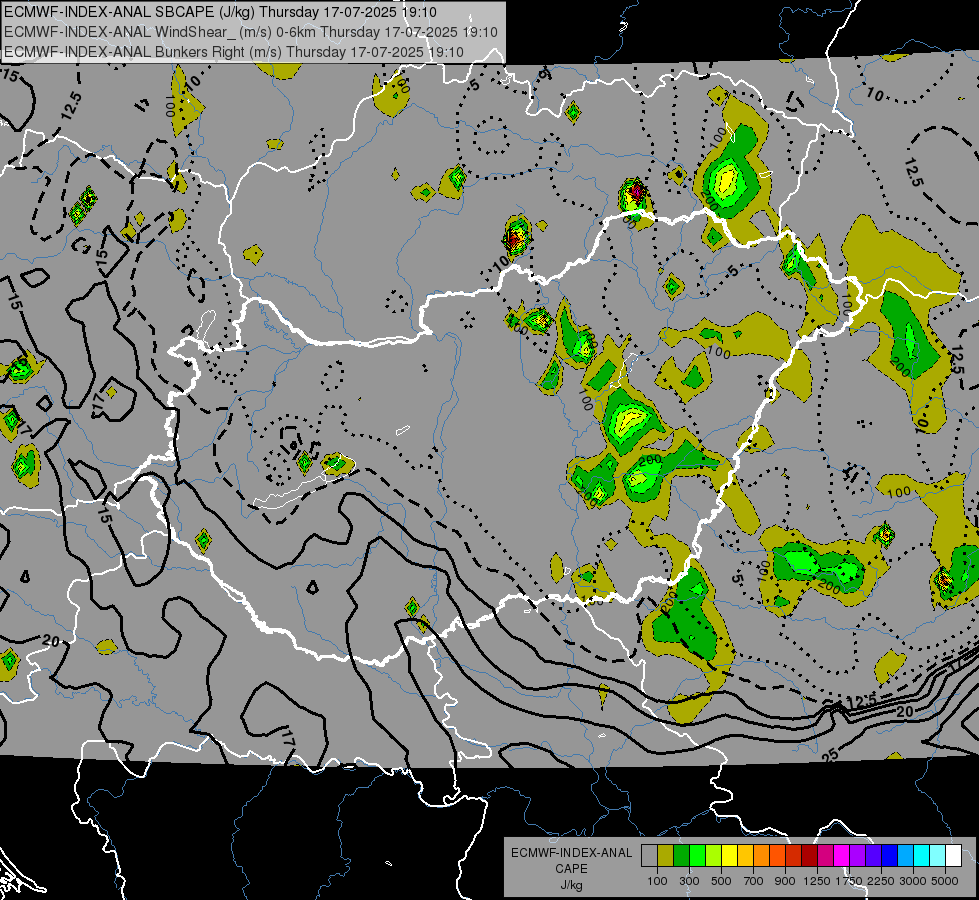This screenshot has height=900, width=979.
Task: Click the 25 contour label on map
Action: click(x=830, y=756)
